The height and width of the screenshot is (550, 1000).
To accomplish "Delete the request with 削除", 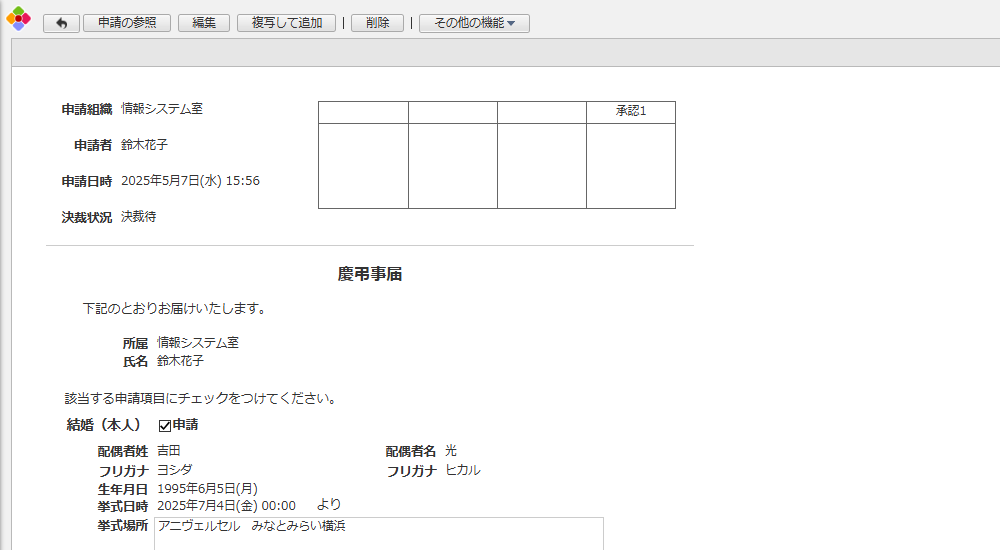I will (377, 23).
